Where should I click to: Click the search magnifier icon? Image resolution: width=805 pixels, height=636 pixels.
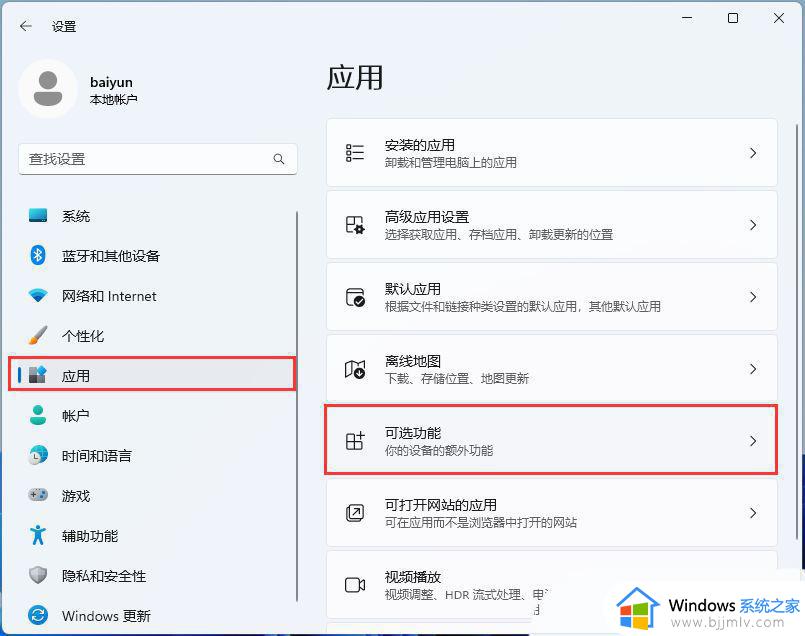(279, 159)
